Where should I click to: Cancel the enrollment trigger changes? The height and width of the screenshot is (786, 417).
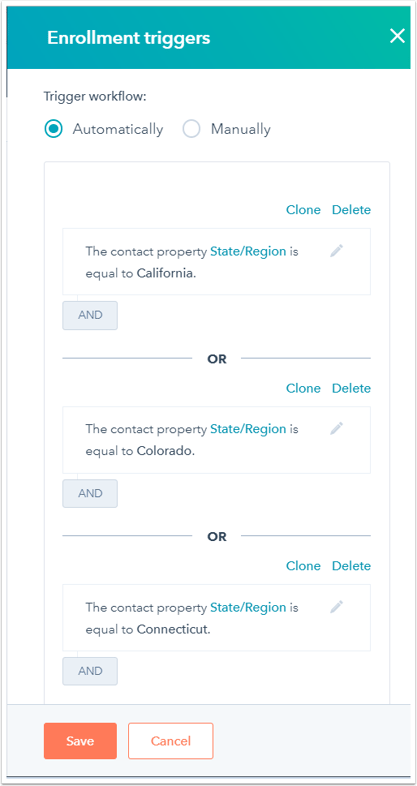tap(171, 741)
